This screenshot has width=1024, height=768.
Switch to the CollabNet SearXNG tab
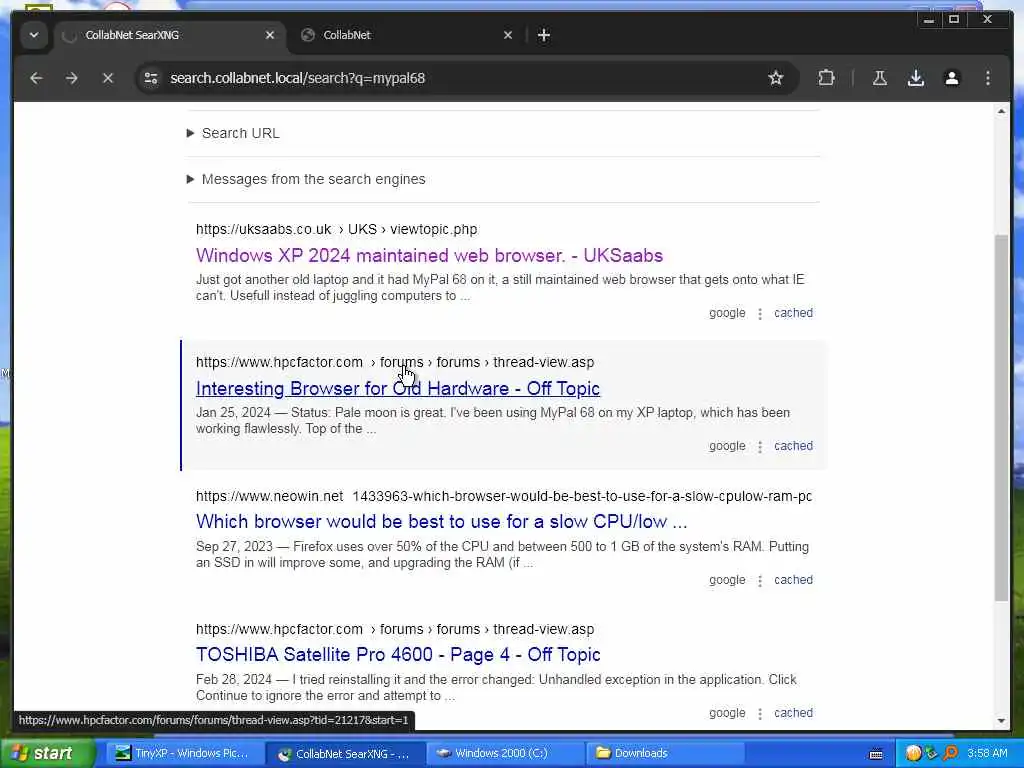pos(170,35)
